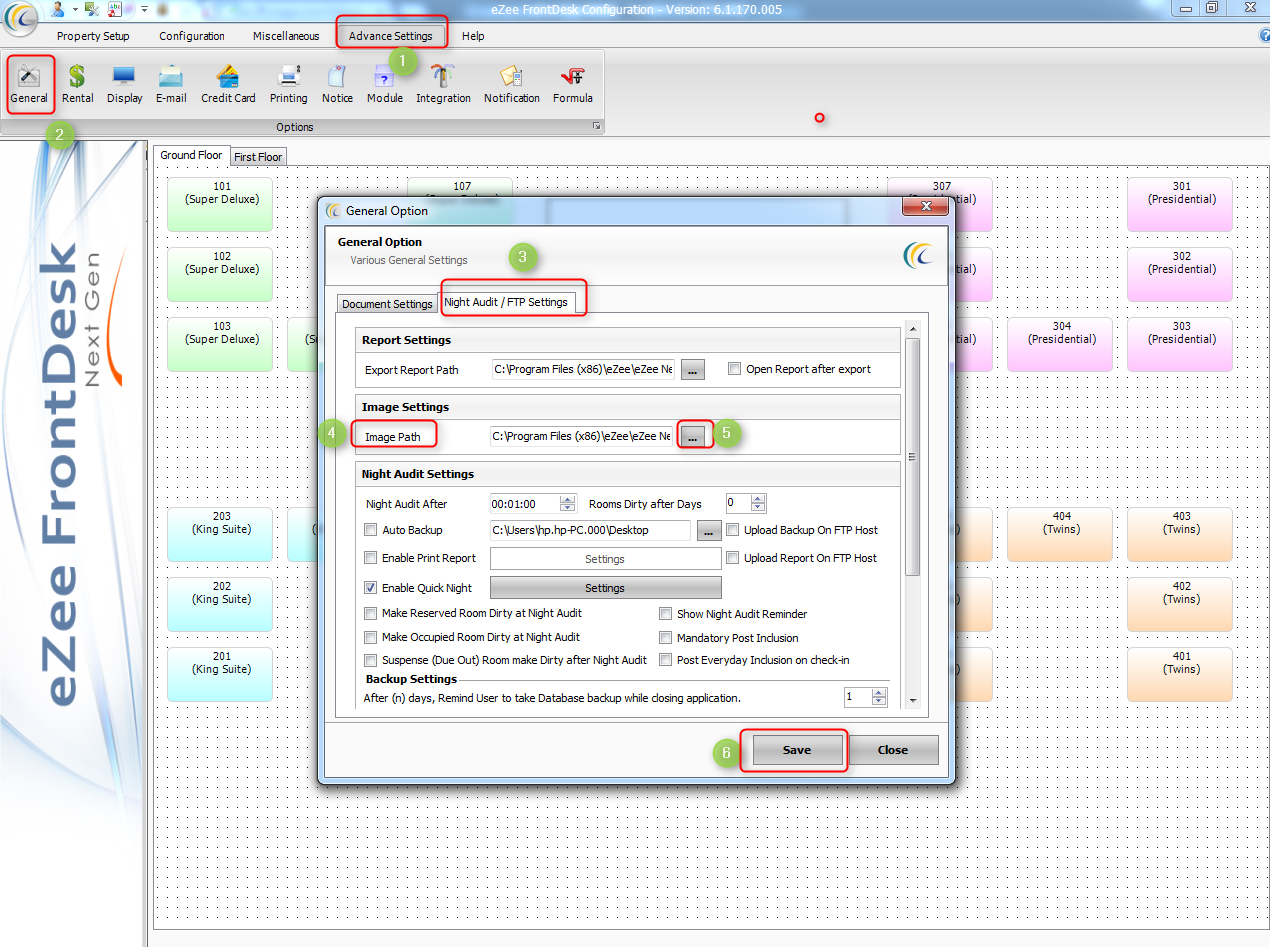Viewport: 1270px width, 947px height.
Task: Select room 301 Presidential tile
Action: (x=1181, y=205)
